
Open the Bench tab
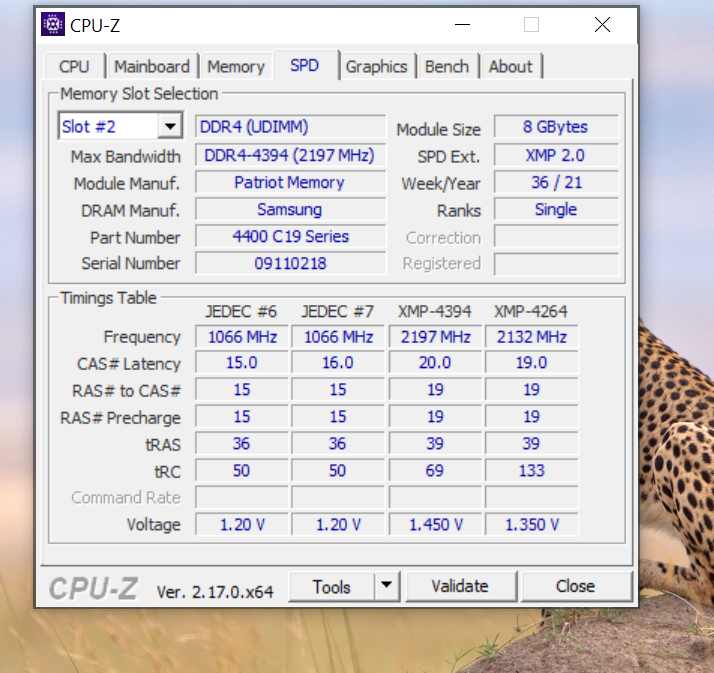(x=447, y=67)
